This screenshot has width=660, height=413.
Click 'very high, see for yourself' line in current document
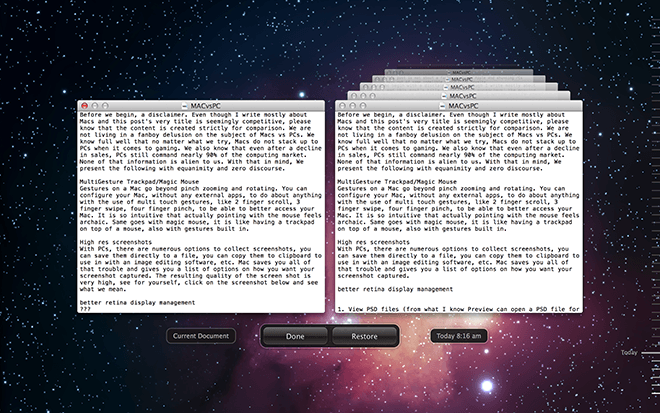[199, 282]
